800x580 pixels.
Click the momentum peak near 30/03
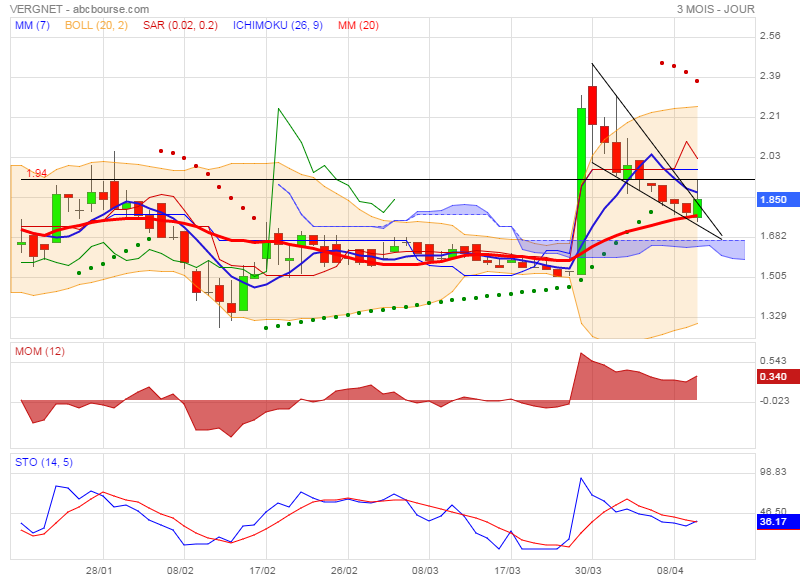coord(581,353)
